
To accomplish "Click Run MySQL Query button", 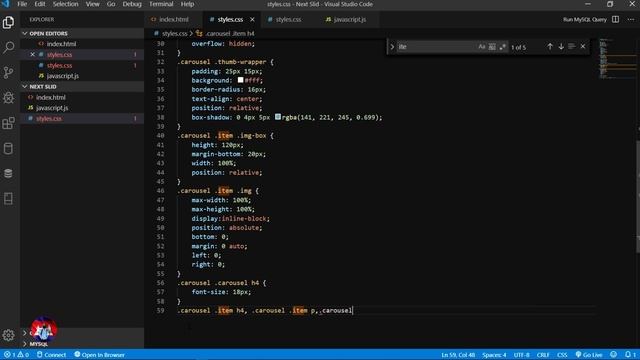I will pyautogui.click(x=585, y=20).
